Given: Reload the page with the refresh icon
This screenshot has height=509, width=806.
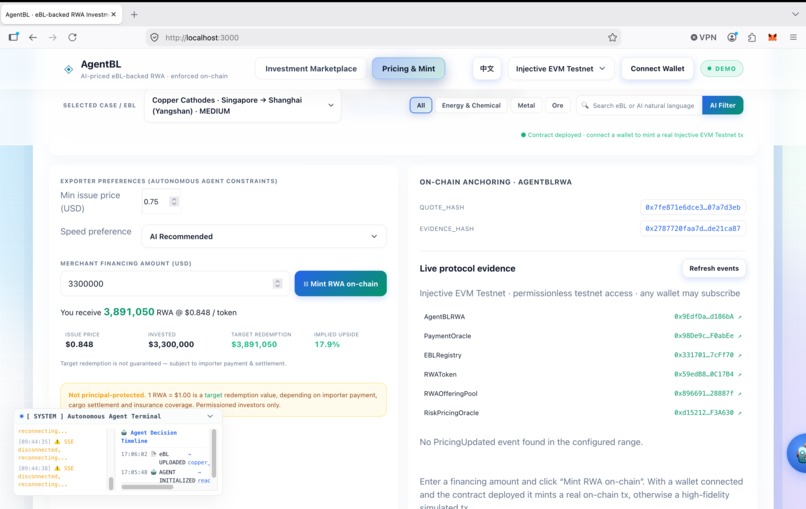Looking at the screenshot, I should [x=72, y=38].
